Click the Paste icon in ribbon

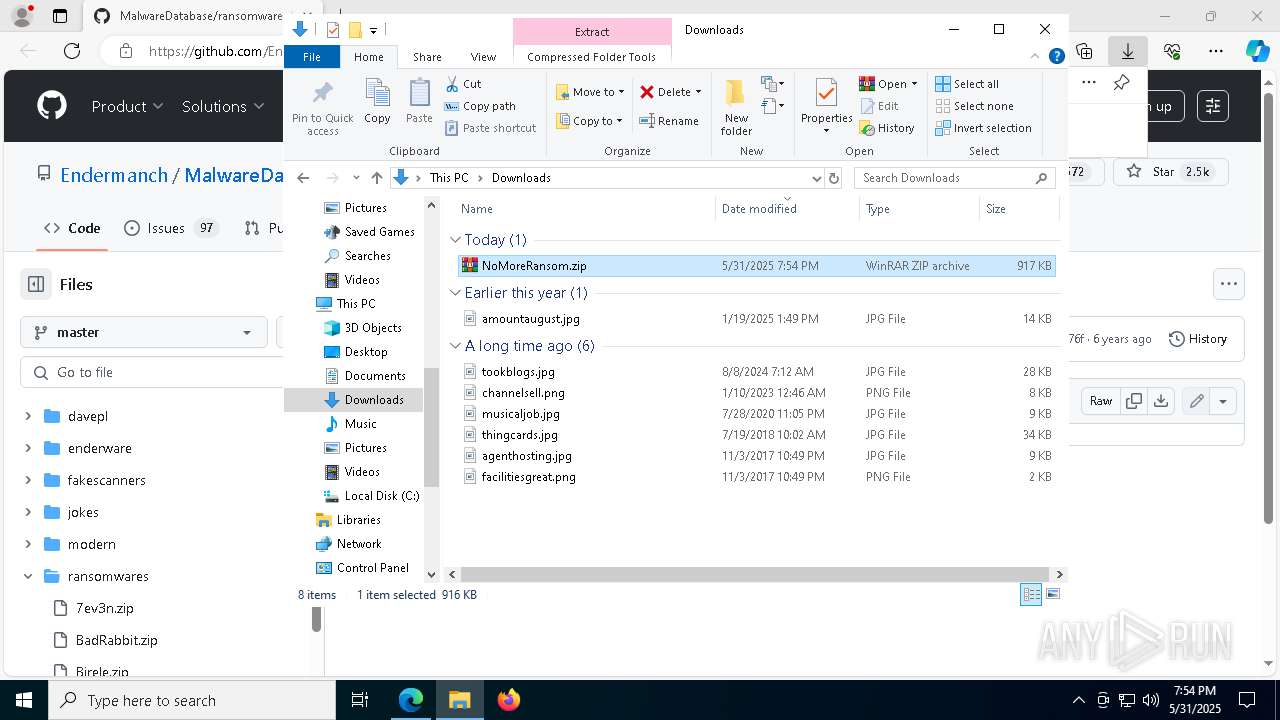click(x=419, y=102)
